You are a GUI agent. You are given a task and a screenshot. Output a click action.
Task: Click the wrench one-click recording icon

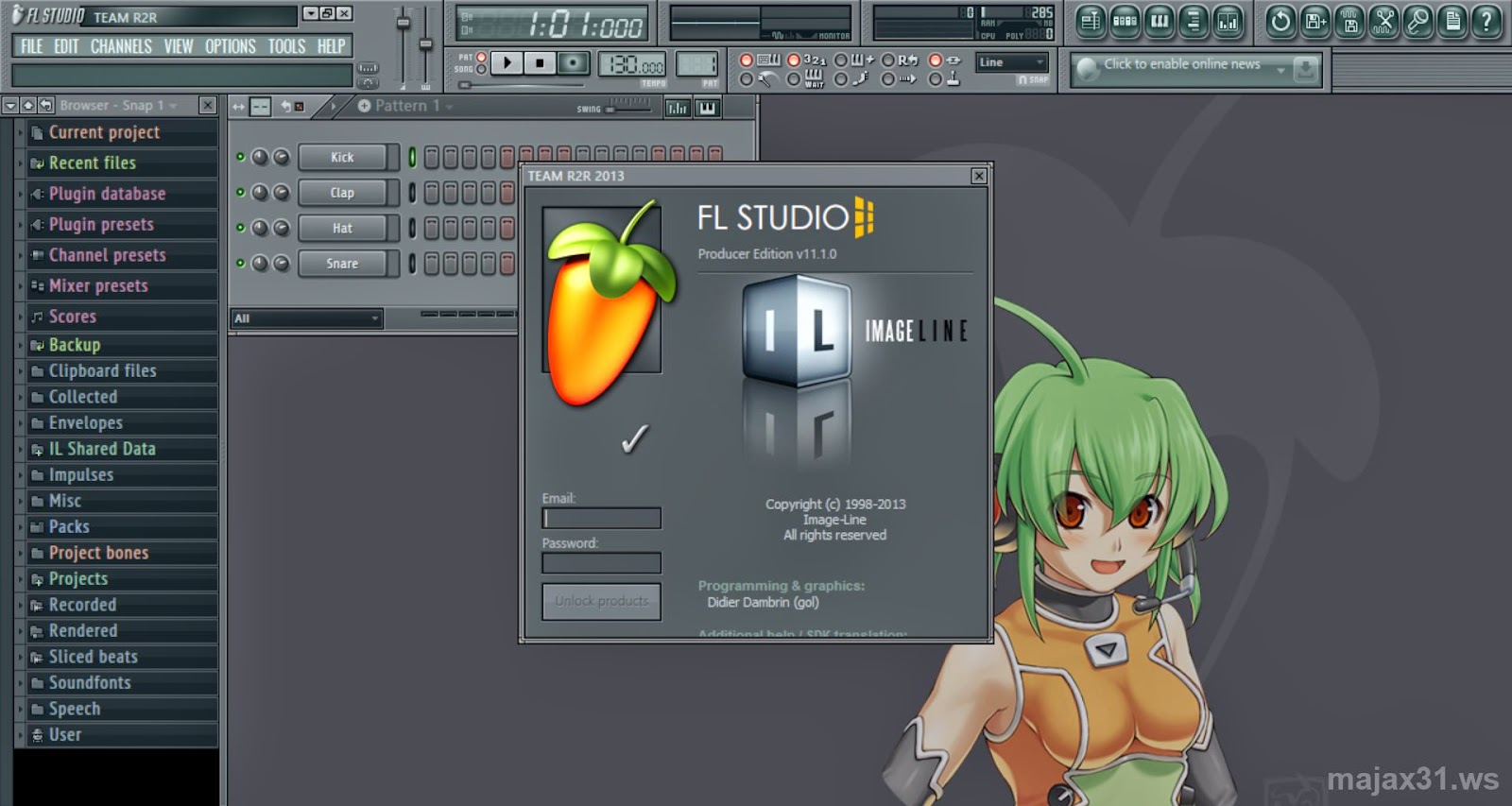tap(1417, 21)
